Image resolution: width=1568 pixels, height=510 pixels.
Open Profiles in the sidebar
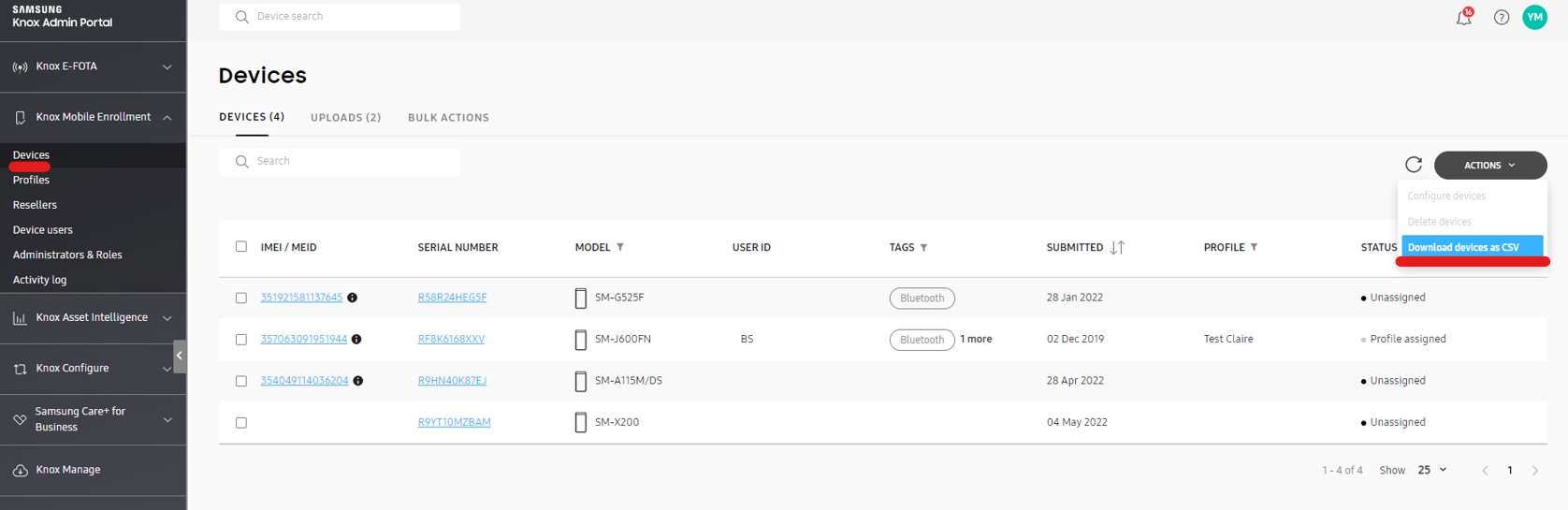31,180
